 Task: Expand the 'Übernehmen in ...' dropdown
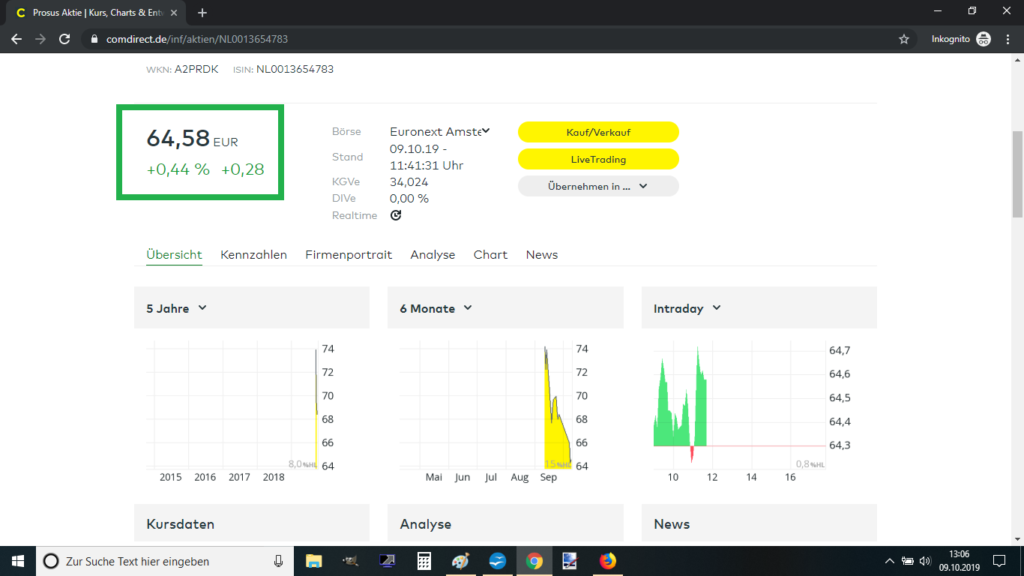[x=598, y=186]
